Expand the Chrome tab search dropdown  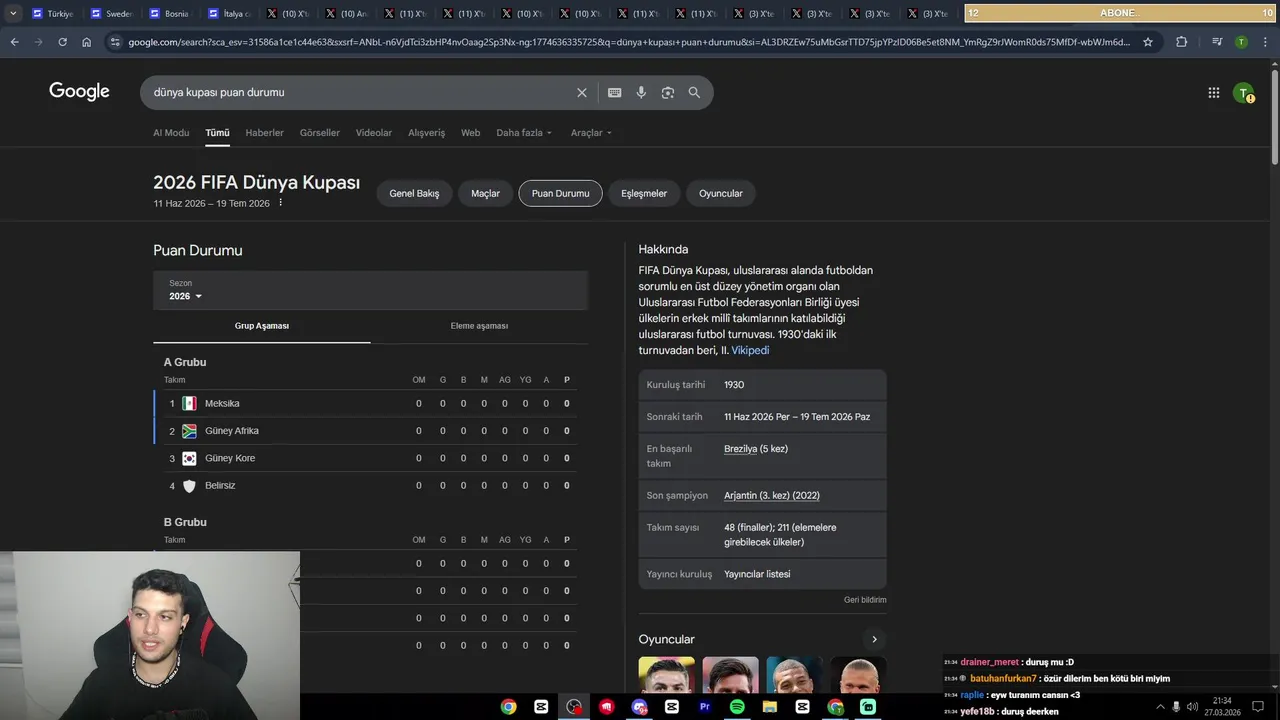tap(13, 13)
